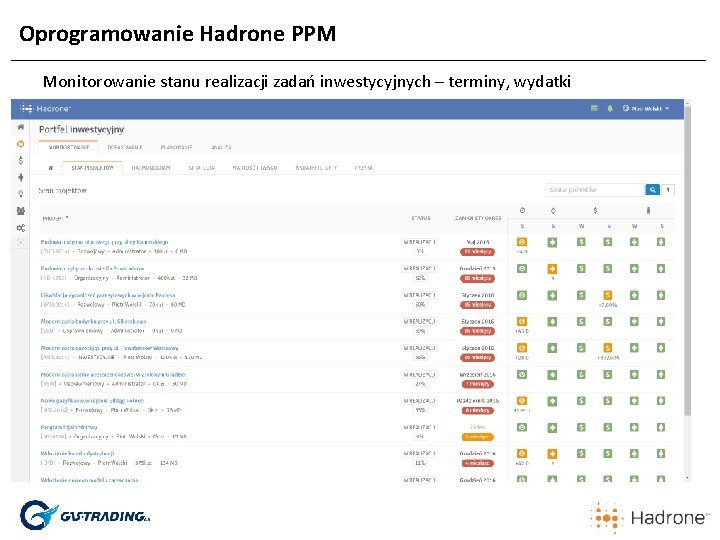Click the dollar sign icon in the table header
Image resolution: width=720 pixels, height=540 pixels.
(x=595, y=210)
